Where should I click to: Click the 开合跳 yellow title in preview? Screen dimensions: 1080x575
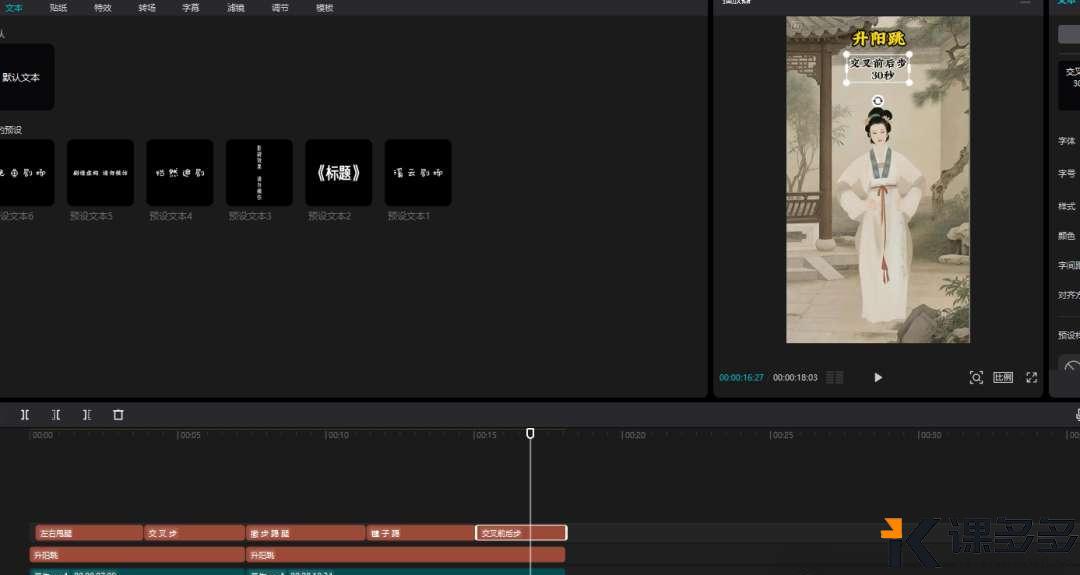pyautogui.click(x=878, y=38)
